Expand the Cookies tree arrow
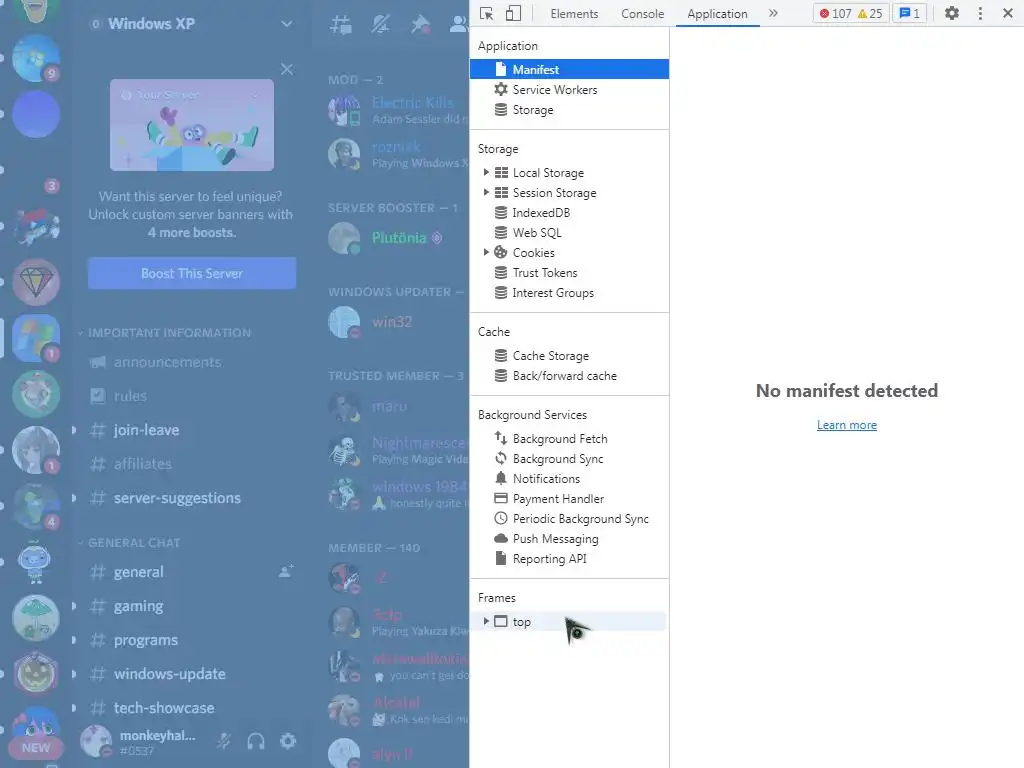 486,253
